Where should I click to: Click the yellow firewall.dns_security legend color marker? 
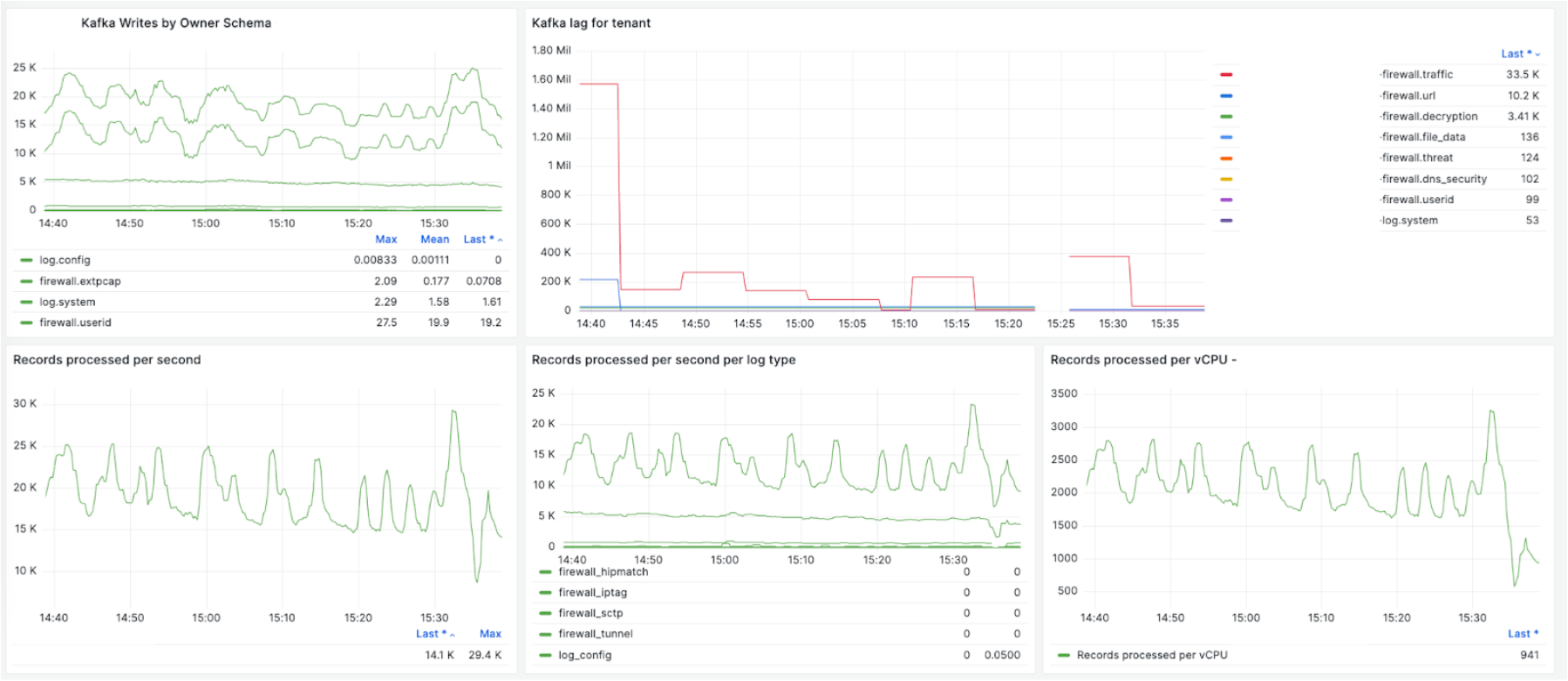[1226, 180]
